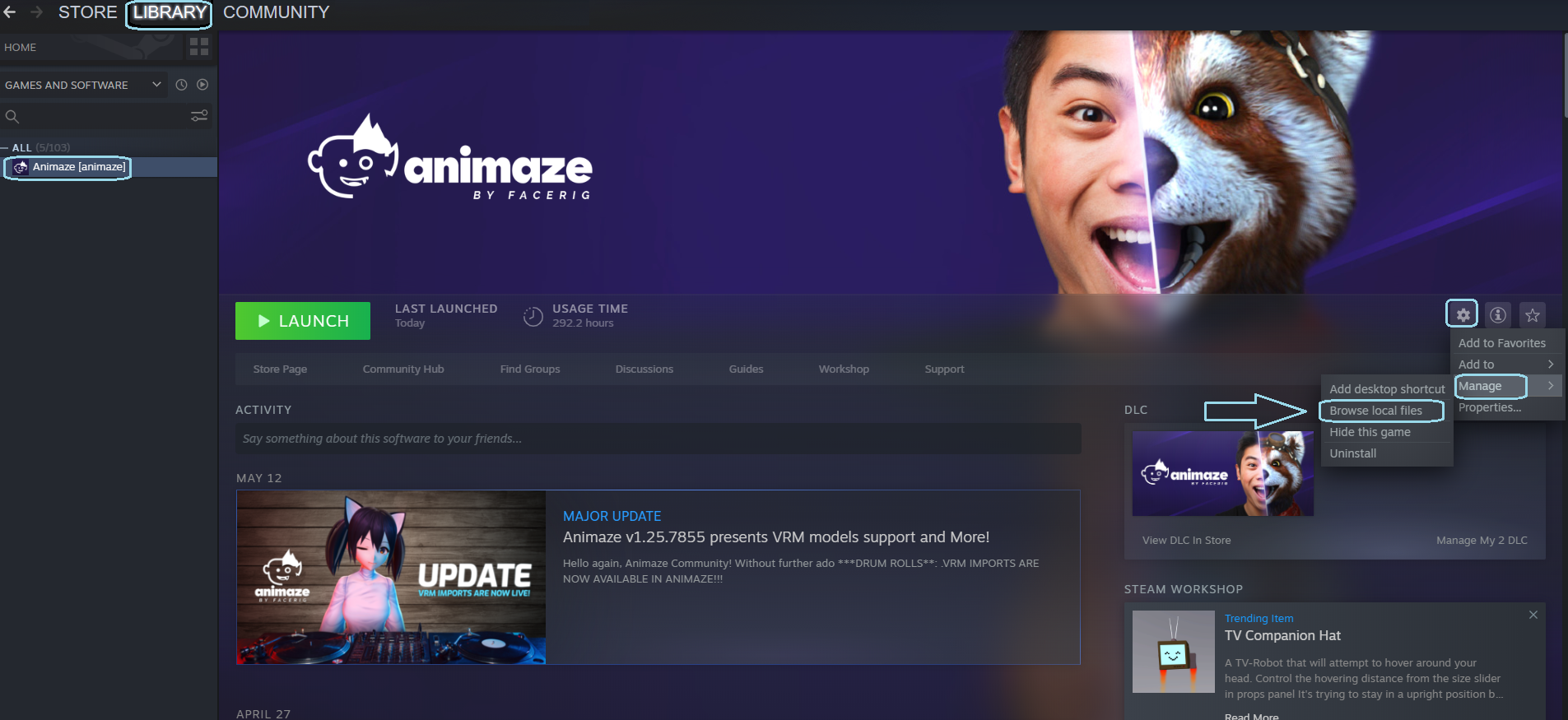Screen dimensions: 1568x720
Task: Go to library HOME
Action: click(x=21, y=47)
